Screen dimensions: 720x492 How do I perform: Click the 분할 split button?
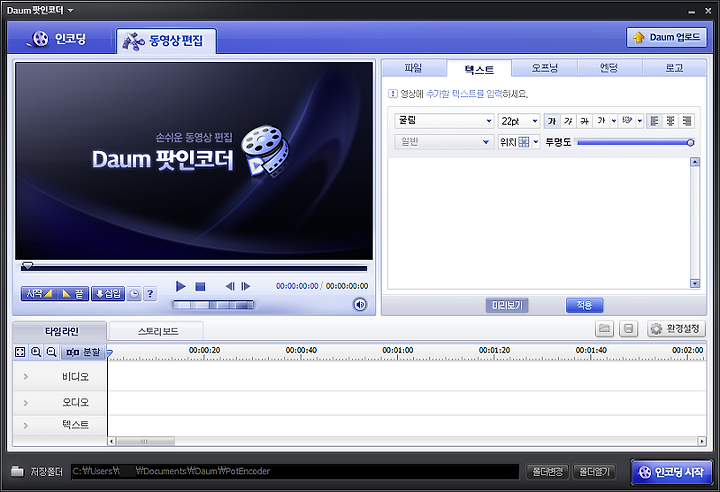[x=83, y=352]
